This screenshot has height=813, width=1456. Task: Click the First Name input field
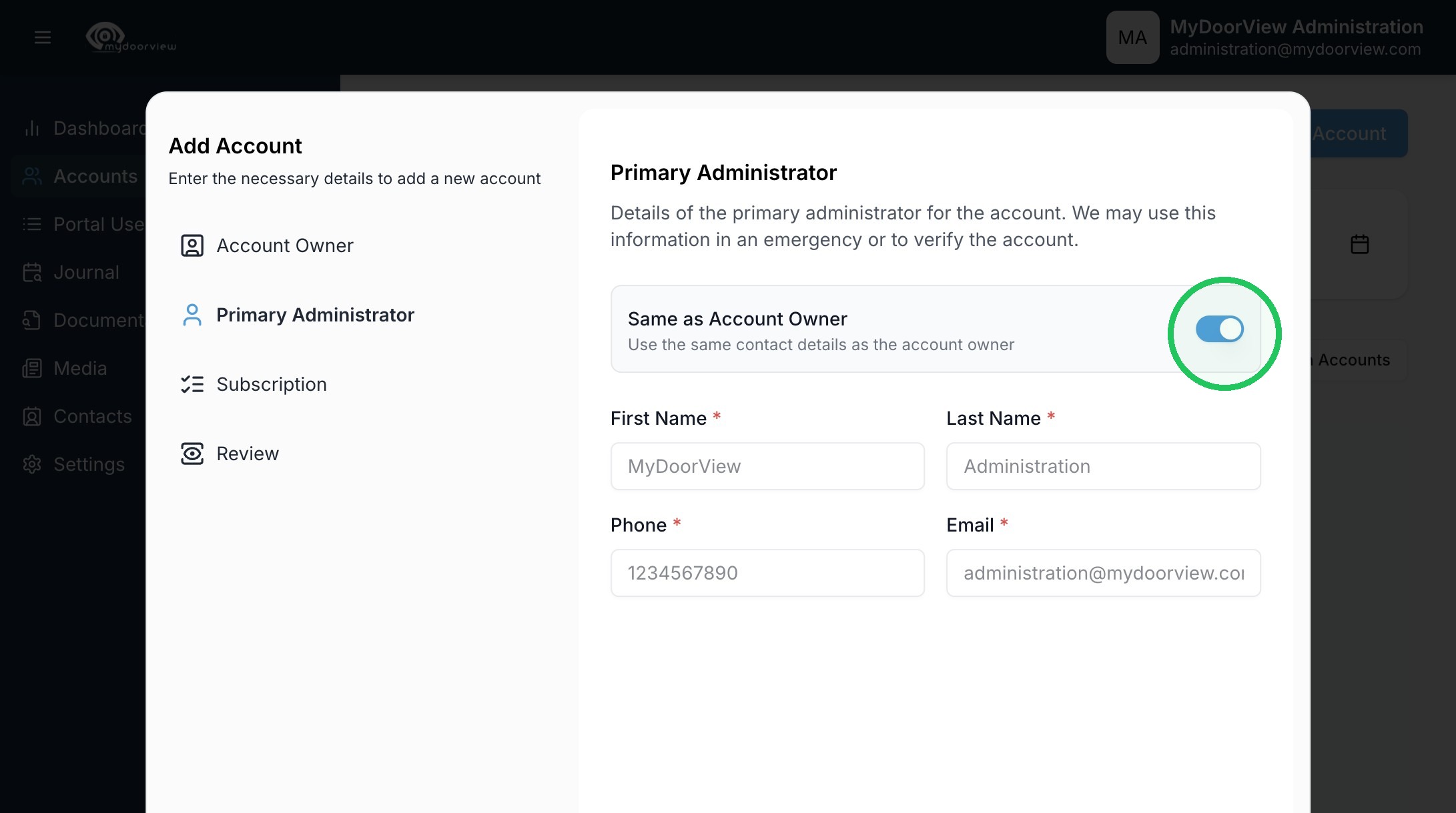[767, 466]
